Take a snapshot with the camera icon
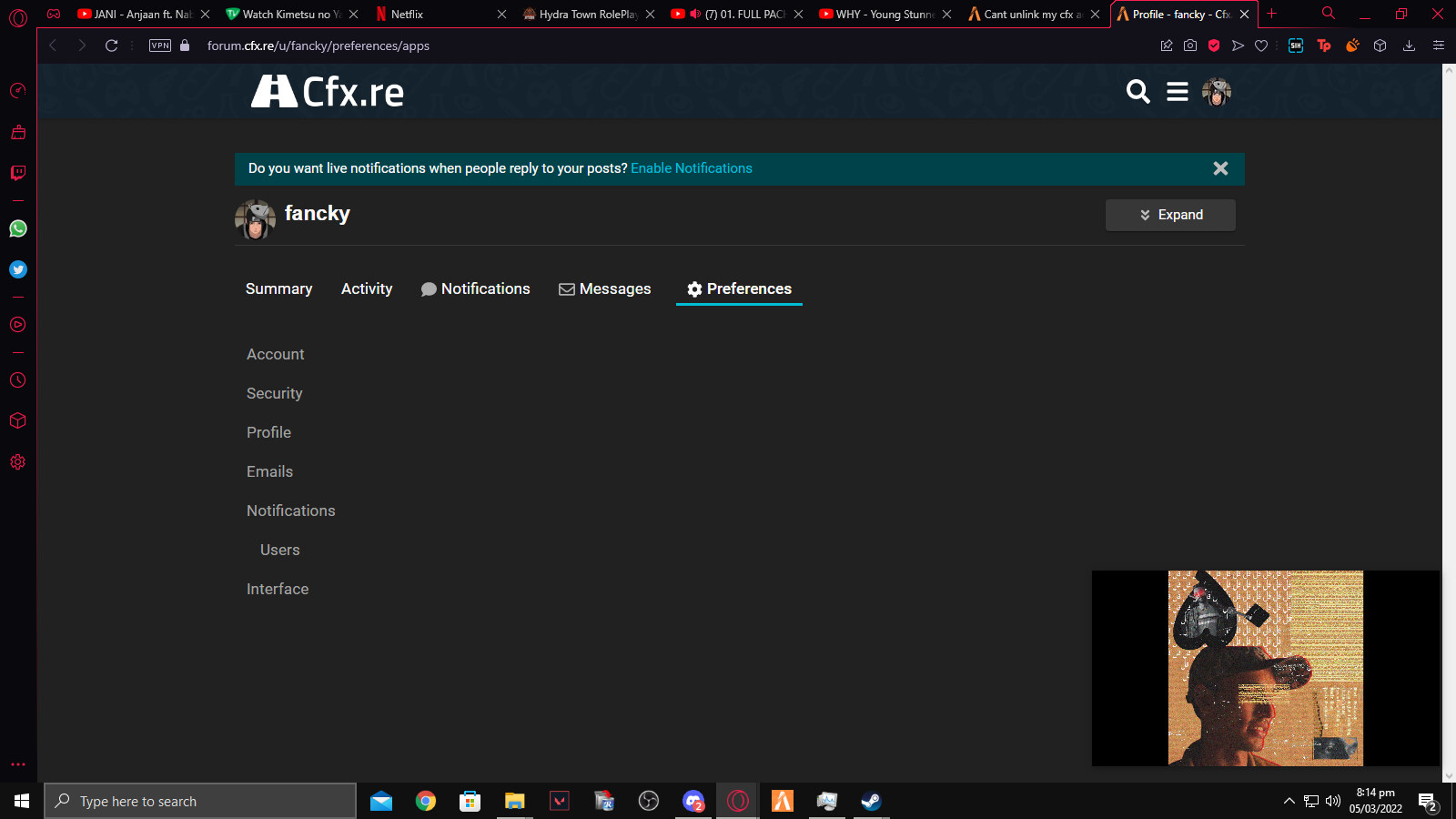1456x819 pixels. pyautogui.click(x=1190, y=45)
